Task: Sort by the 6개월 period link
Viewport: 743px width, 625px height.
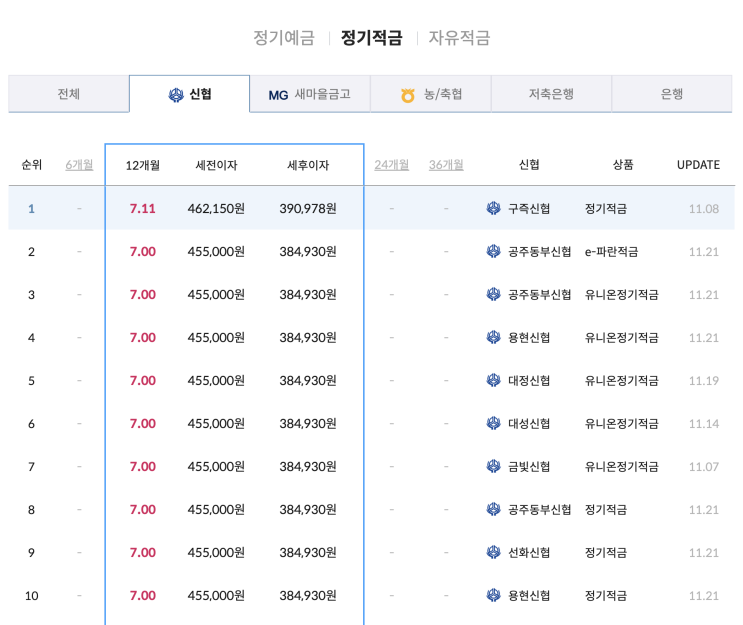Action: pyautogui.click(x=79, y=165)
